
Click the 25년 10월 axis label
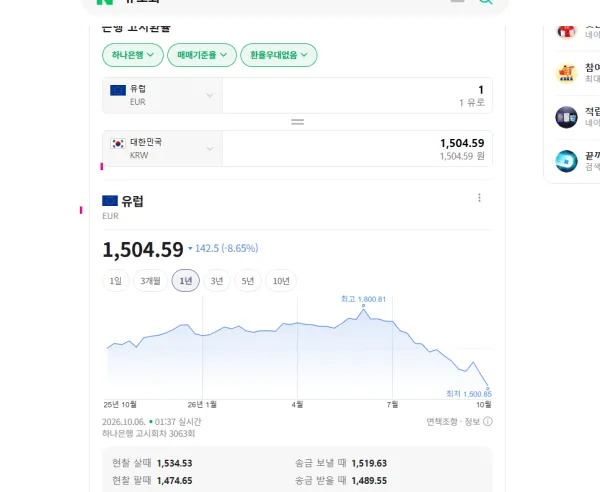pos(120,404)
